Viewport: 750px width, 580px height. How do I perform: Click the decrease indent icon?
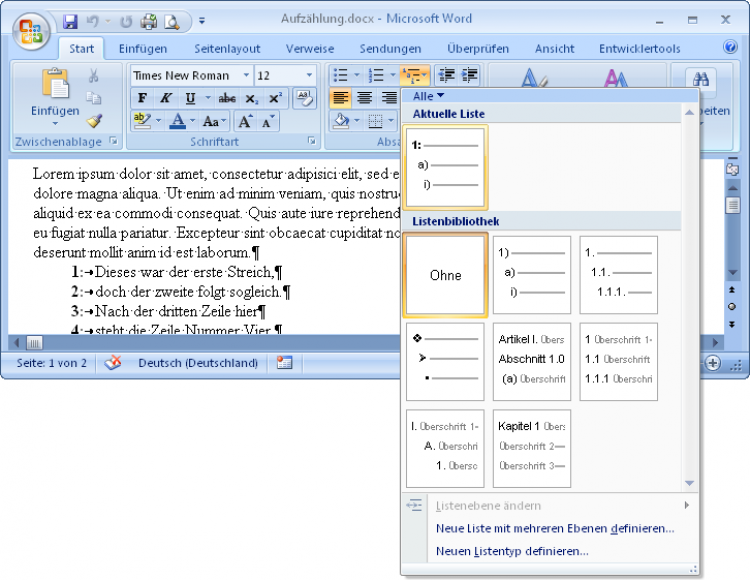click(446, 75)
